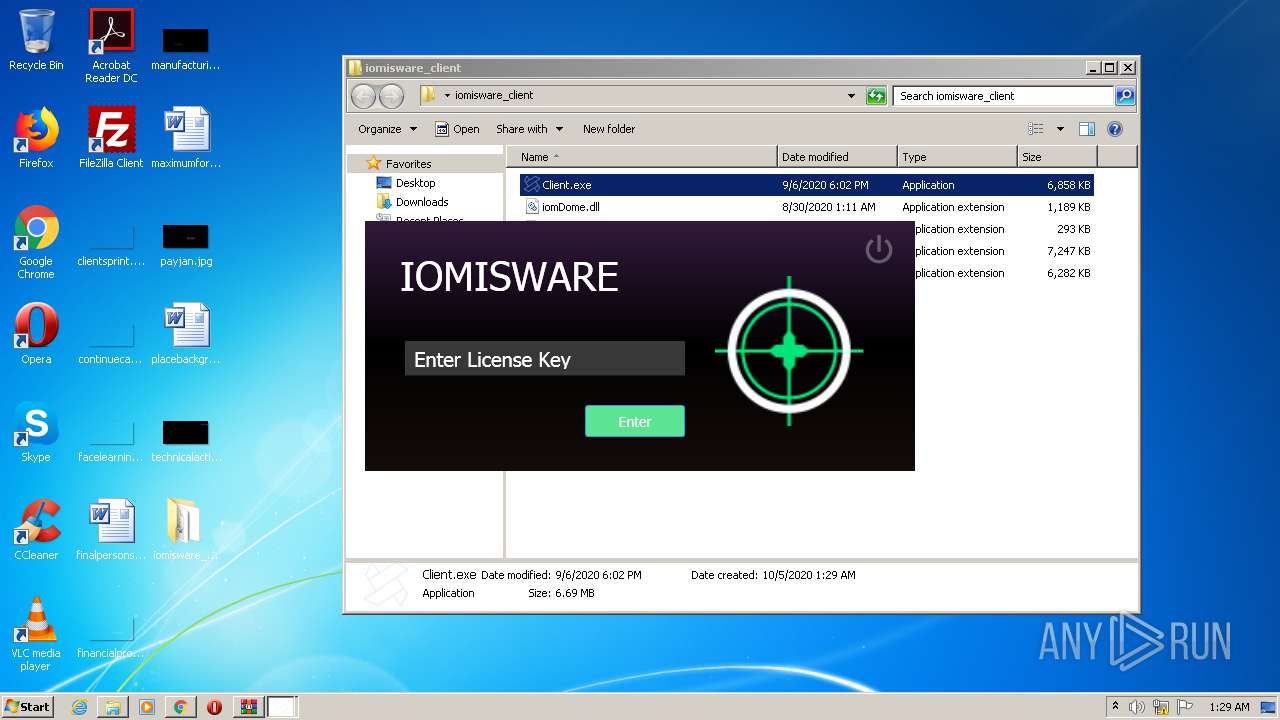Click the WinRAR taskbar button

click(x=248, y=707)
